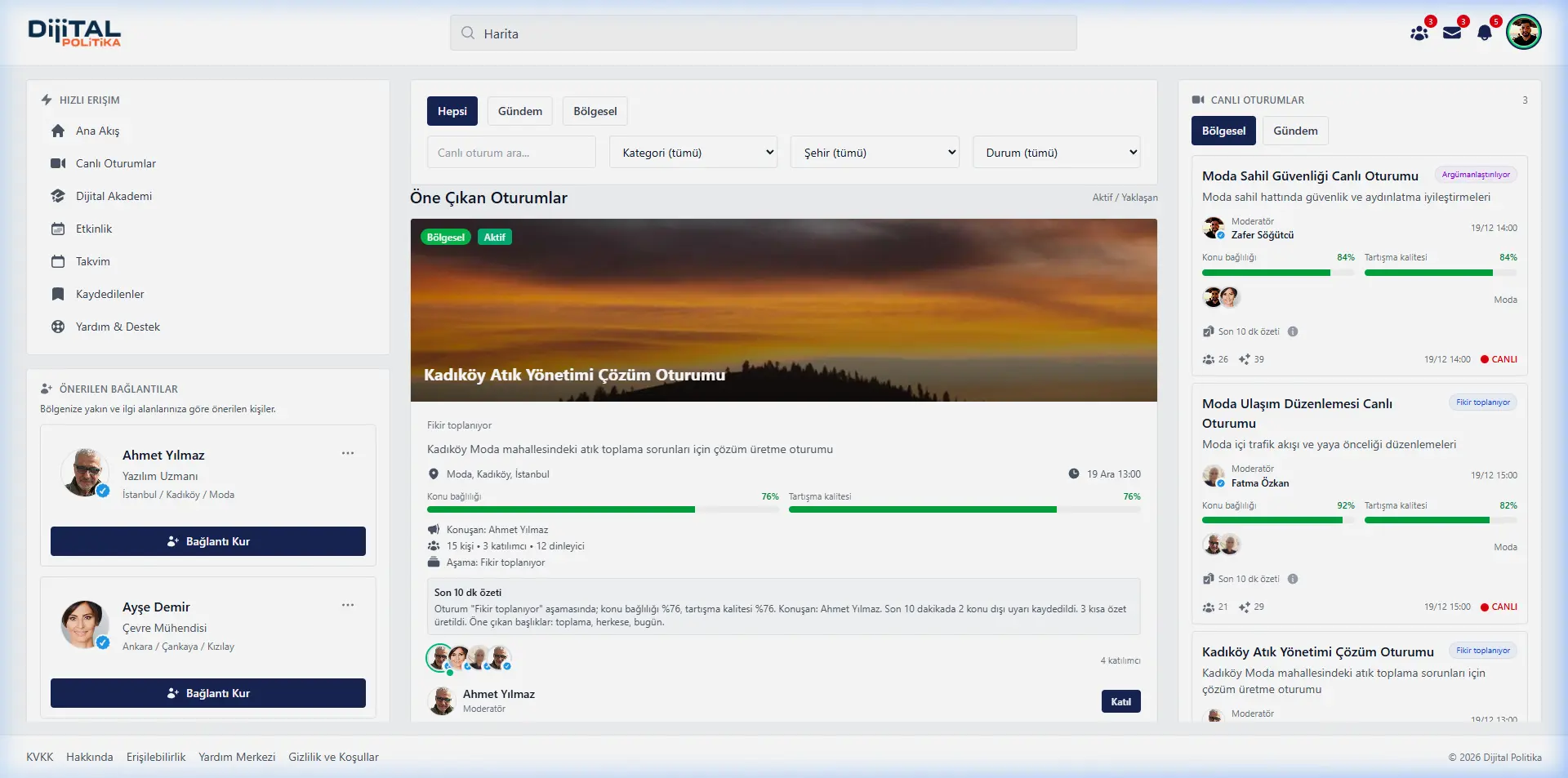Click the Dijital Akademi graduation cap icon
The image size is (1568, 778).
[x=58, y=197]
